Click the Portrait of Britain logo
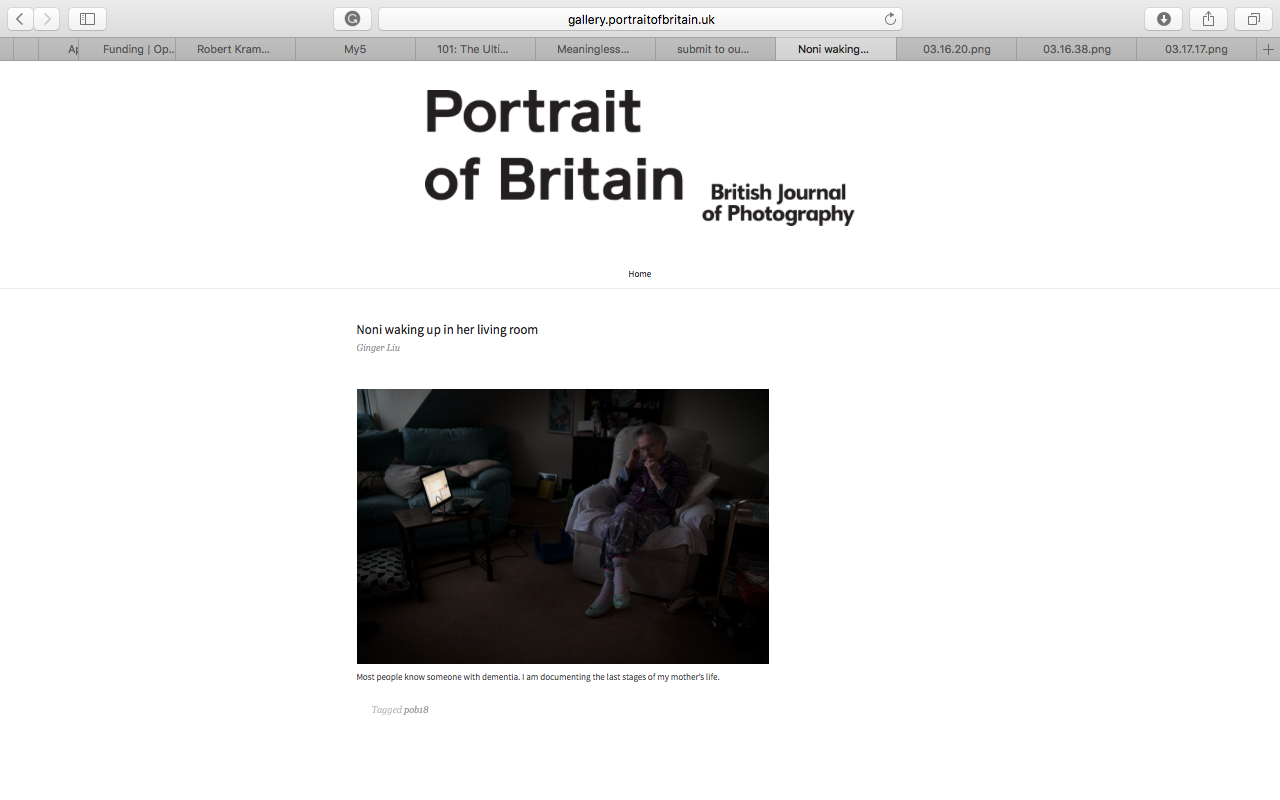Viewport: 1280px width, 800px height. [x=554, y=144]
